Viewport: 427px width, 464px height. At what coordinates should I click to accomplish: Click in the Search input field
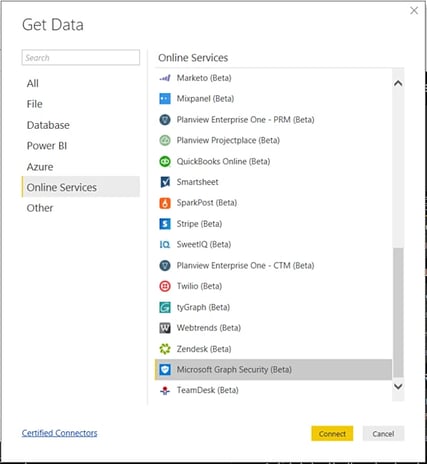(81, 58)
